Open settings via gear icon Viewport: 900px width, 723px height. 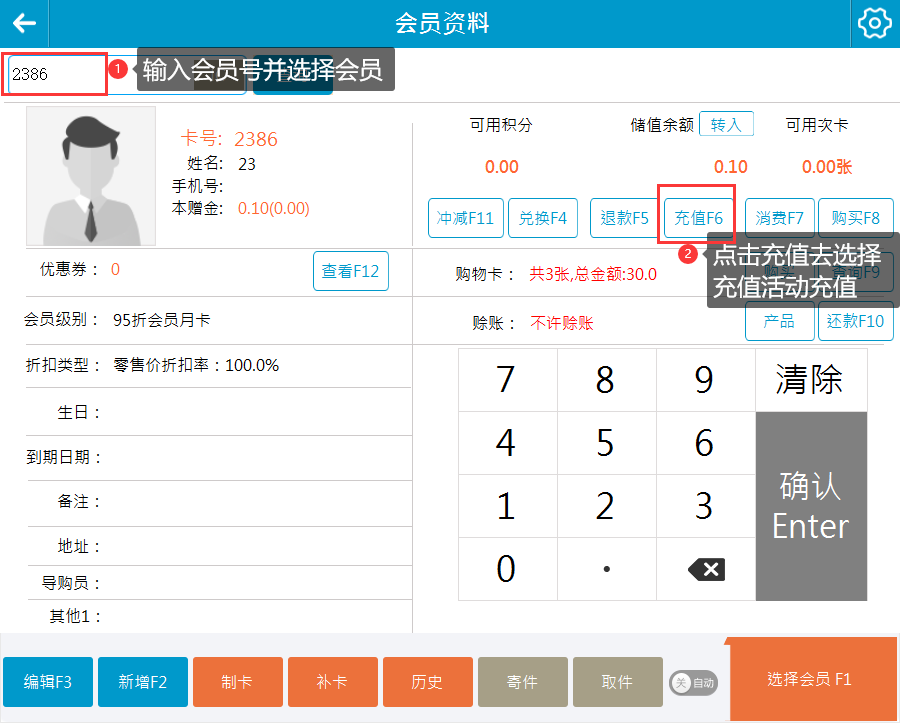pos(874,23)
